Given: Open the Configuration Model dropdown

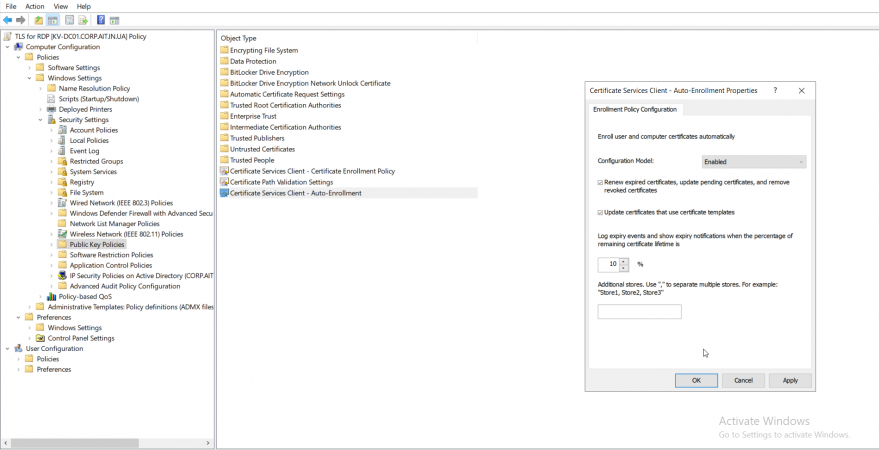Looking at the screenshot, I should coord(754,161).
